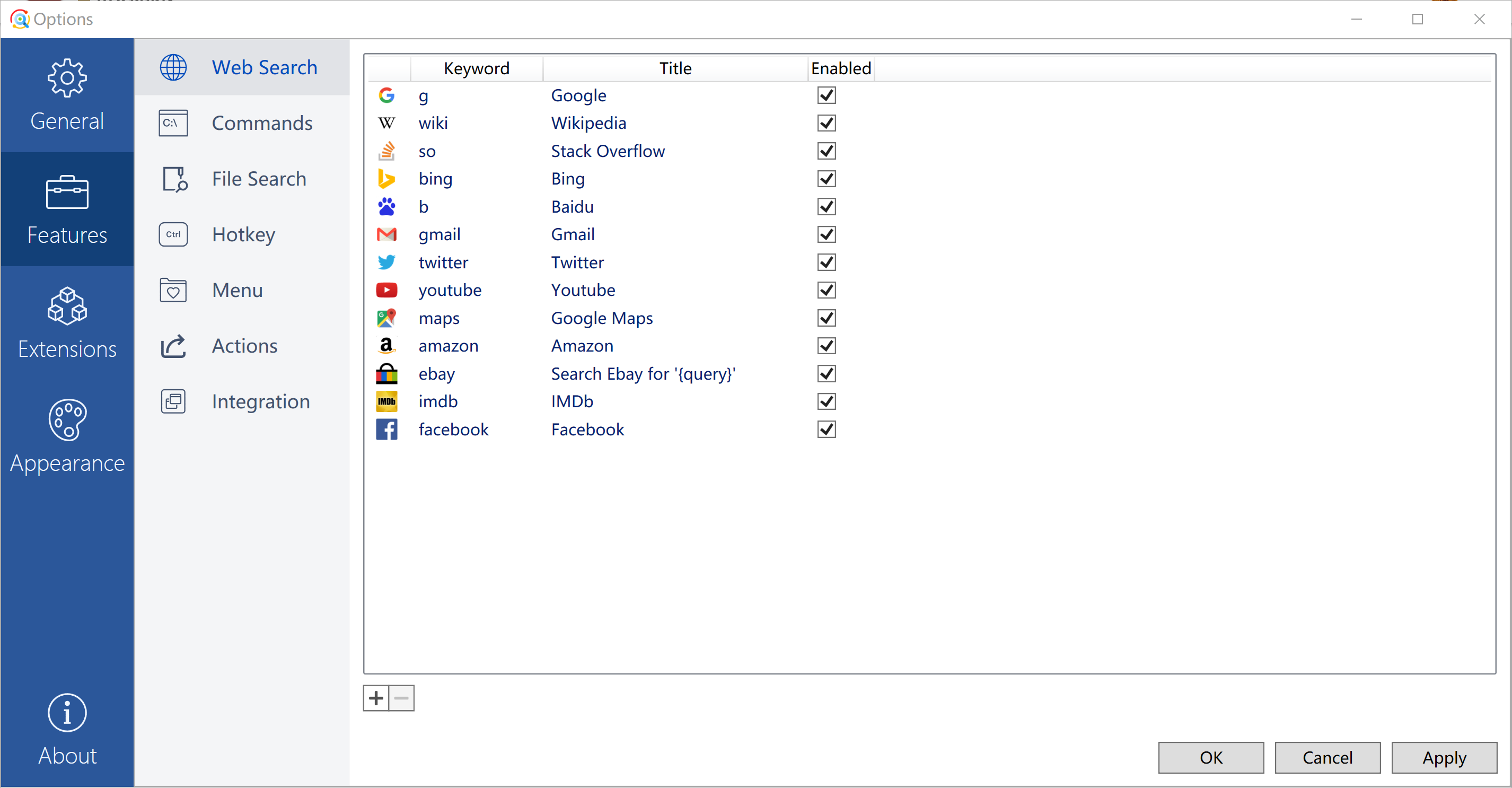This screenshot has height=788, width=1512.
Task: Uncheck the Twitter enabled checkbox
Action: tap(826, 262)
